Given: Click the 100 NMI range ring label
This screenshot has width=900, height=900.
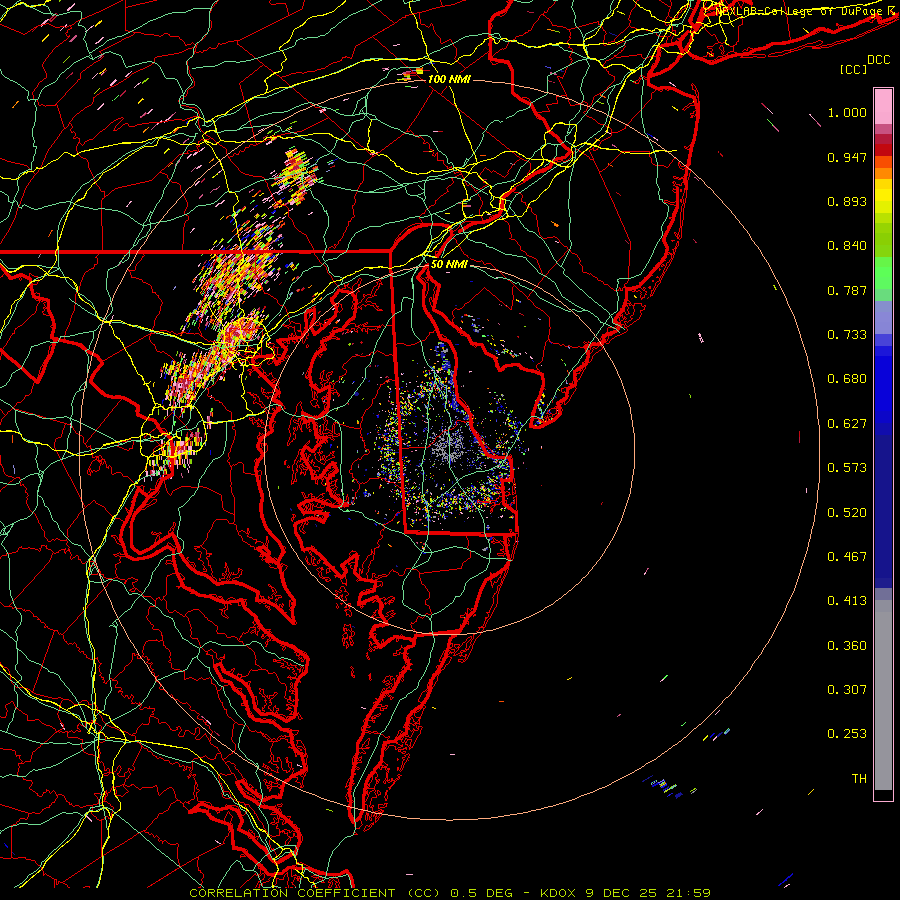Looking at the screenshot, I should tap(449, 79).
